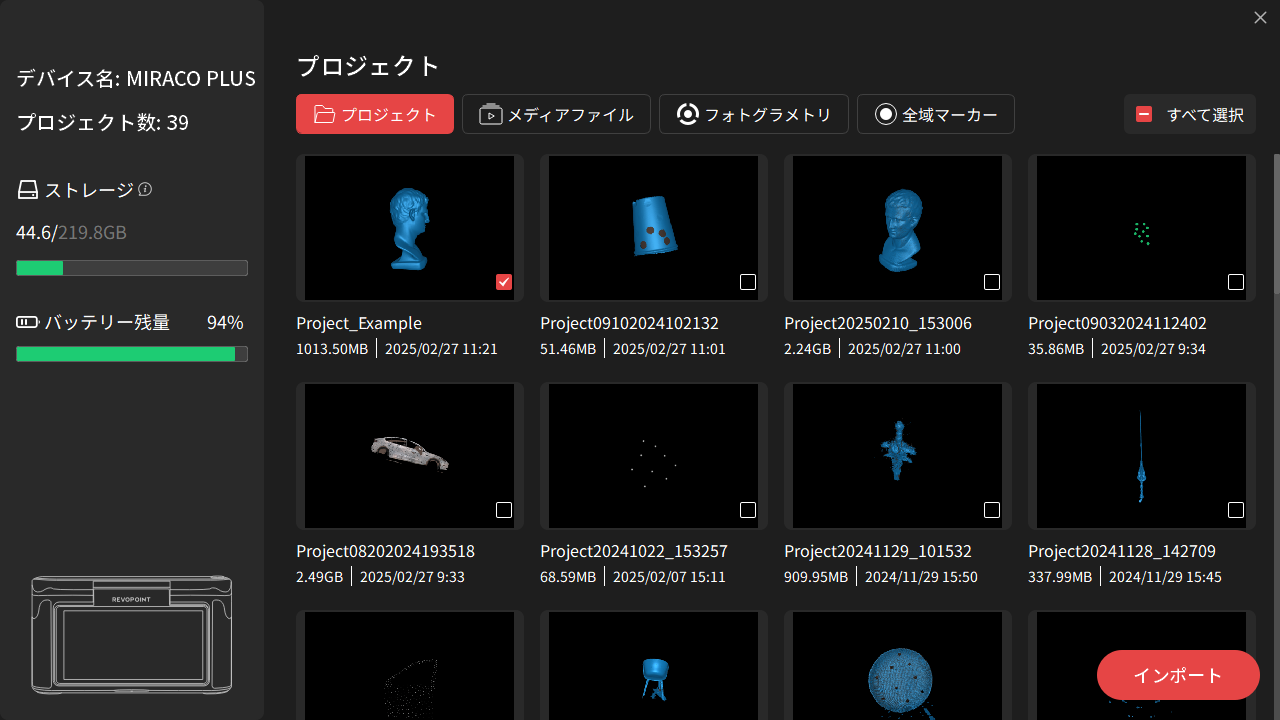The width and height of the screenshot is (1280, 720).
Task: Click the Project20250210_153006 name label
Action: tap(878, 323)
